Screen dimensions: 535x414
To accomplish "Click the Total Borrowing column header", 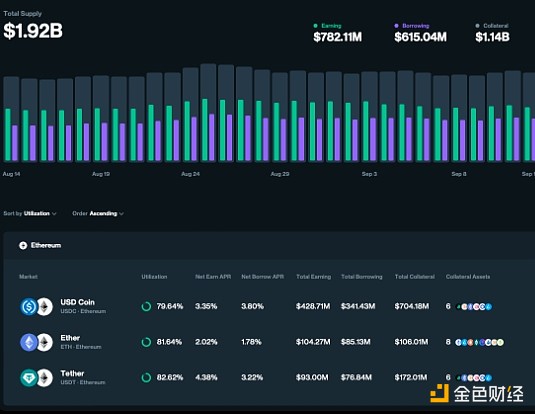I will (x=362, y=277).
